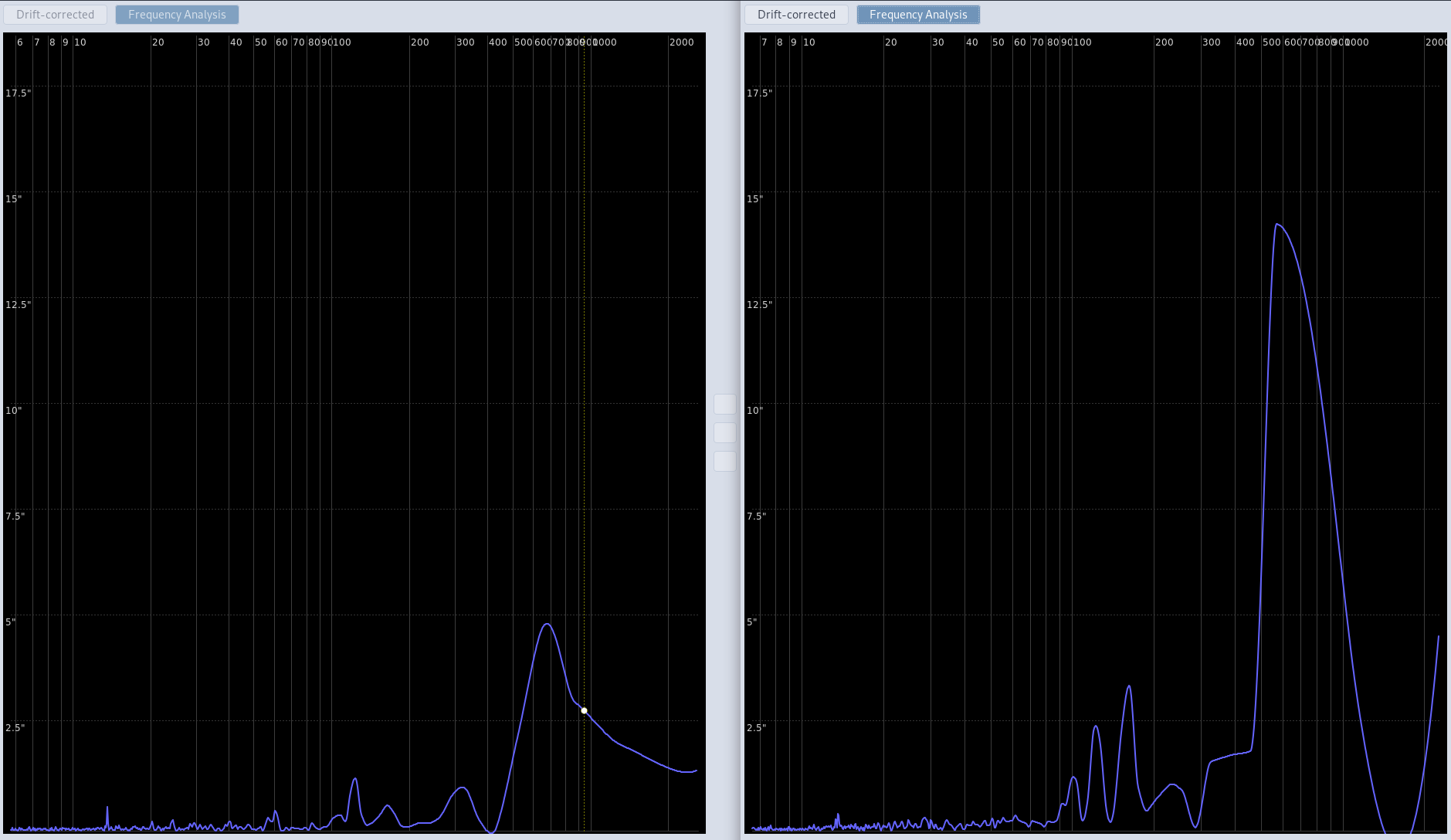This screenshot has height=840, width=1451.
Task: Click the 5" axis label in left graph
Action: click(11, 622)
